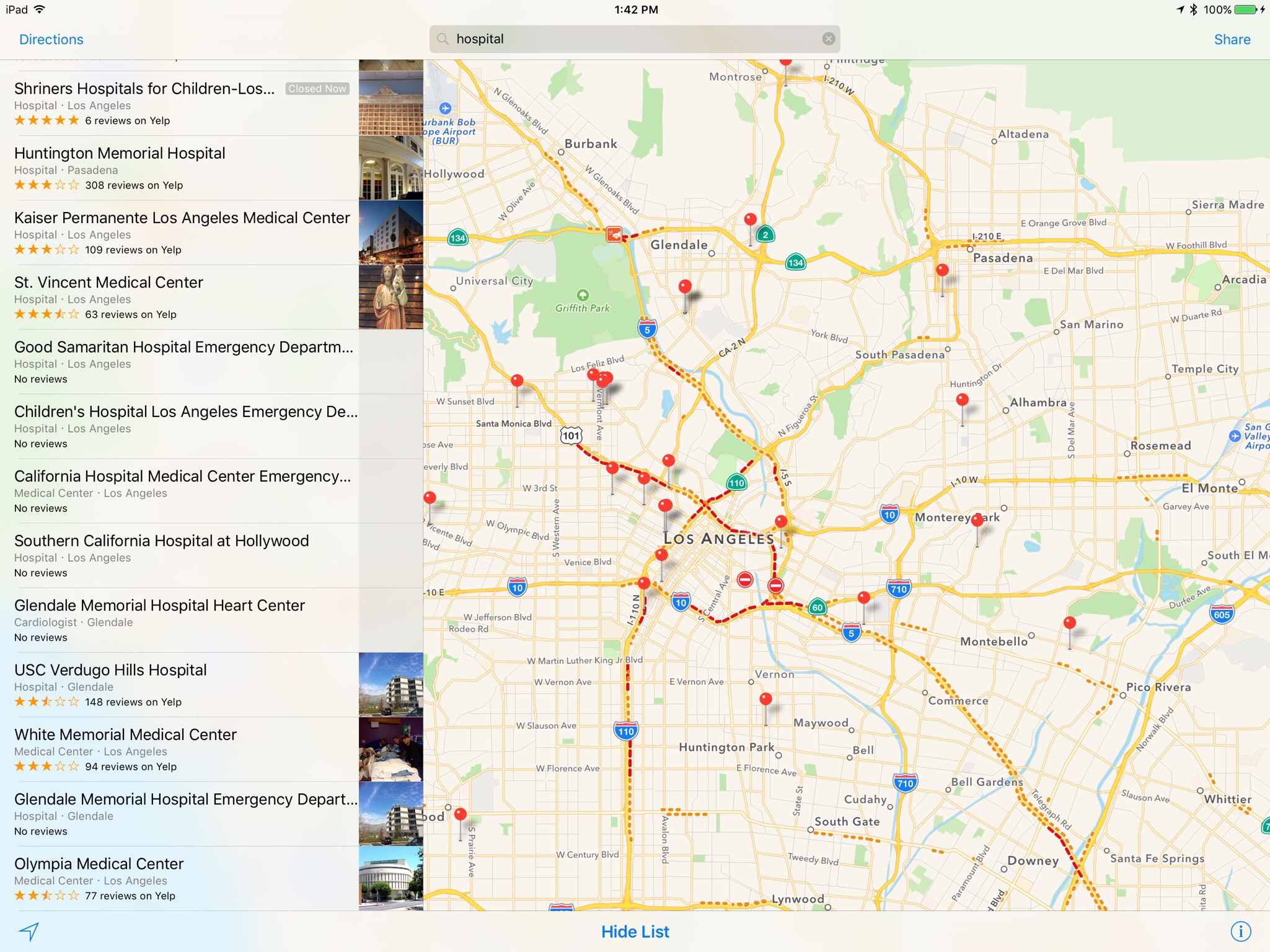Open the map info button
Image resolution: width=1270 pixels, height=952 pixels.
tap(1240, 931)
